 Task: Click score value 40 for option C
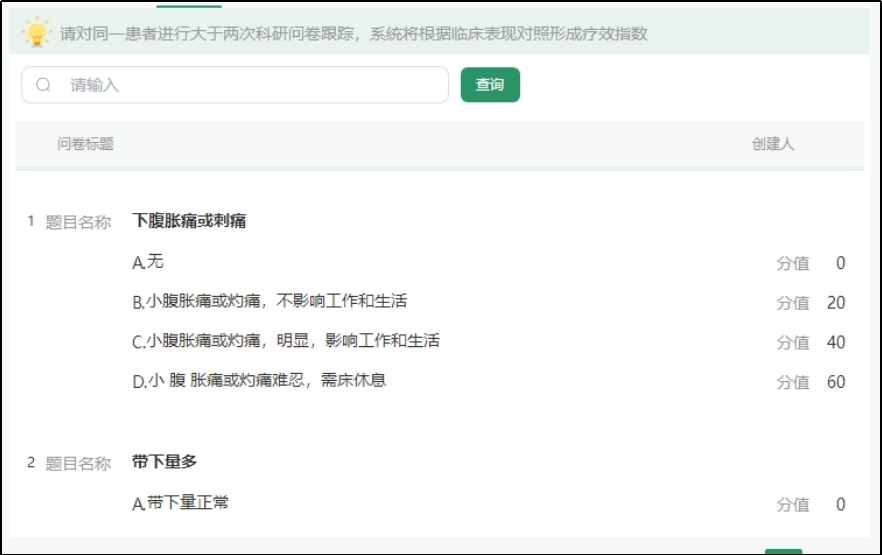pos(835,342)
